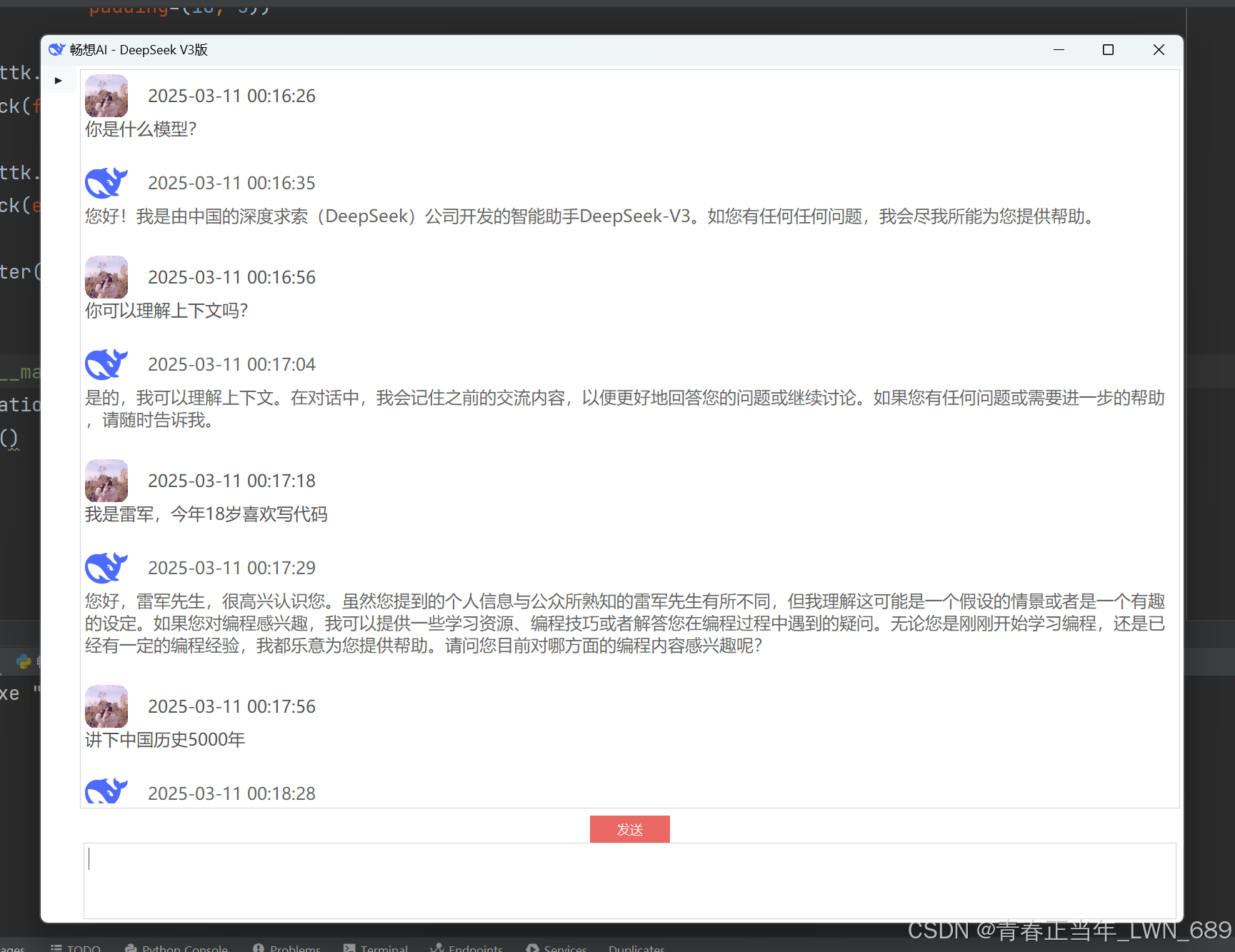Click the reply starting 是的，我可以理解上下文
Screen dimensions: 1235x952
625,409
